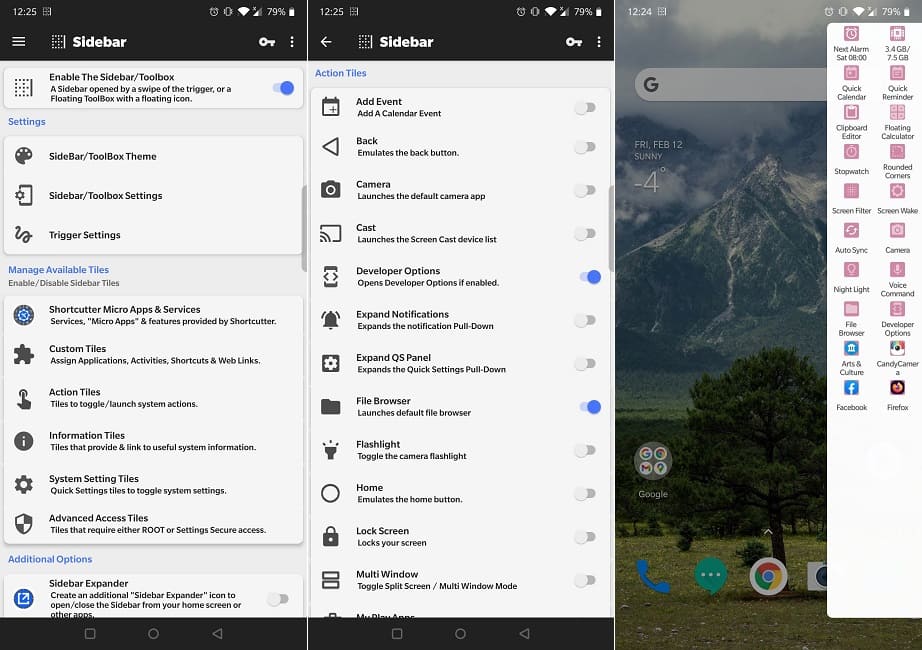Viewport: 922px width, 650px height.
Task: Open the Stopwatch tile in the sidebar
Action: (x=851, y=152)
